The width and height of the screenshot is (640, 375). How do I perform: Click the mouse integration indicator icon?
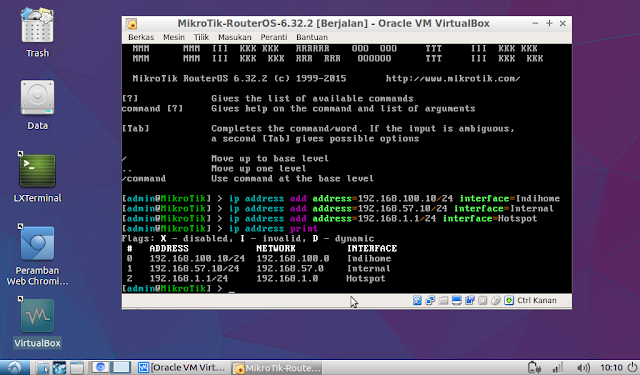point(496,300)
